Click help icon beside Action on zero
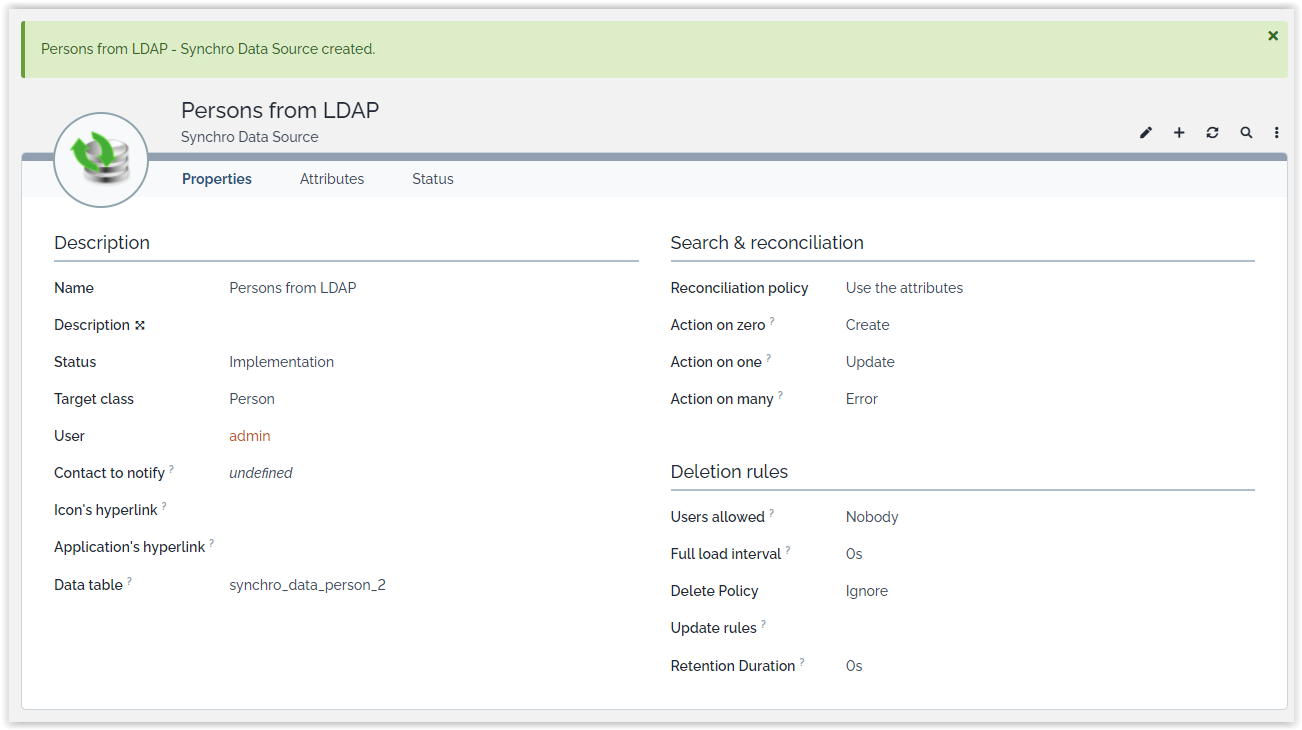 (x=772, y=321)
